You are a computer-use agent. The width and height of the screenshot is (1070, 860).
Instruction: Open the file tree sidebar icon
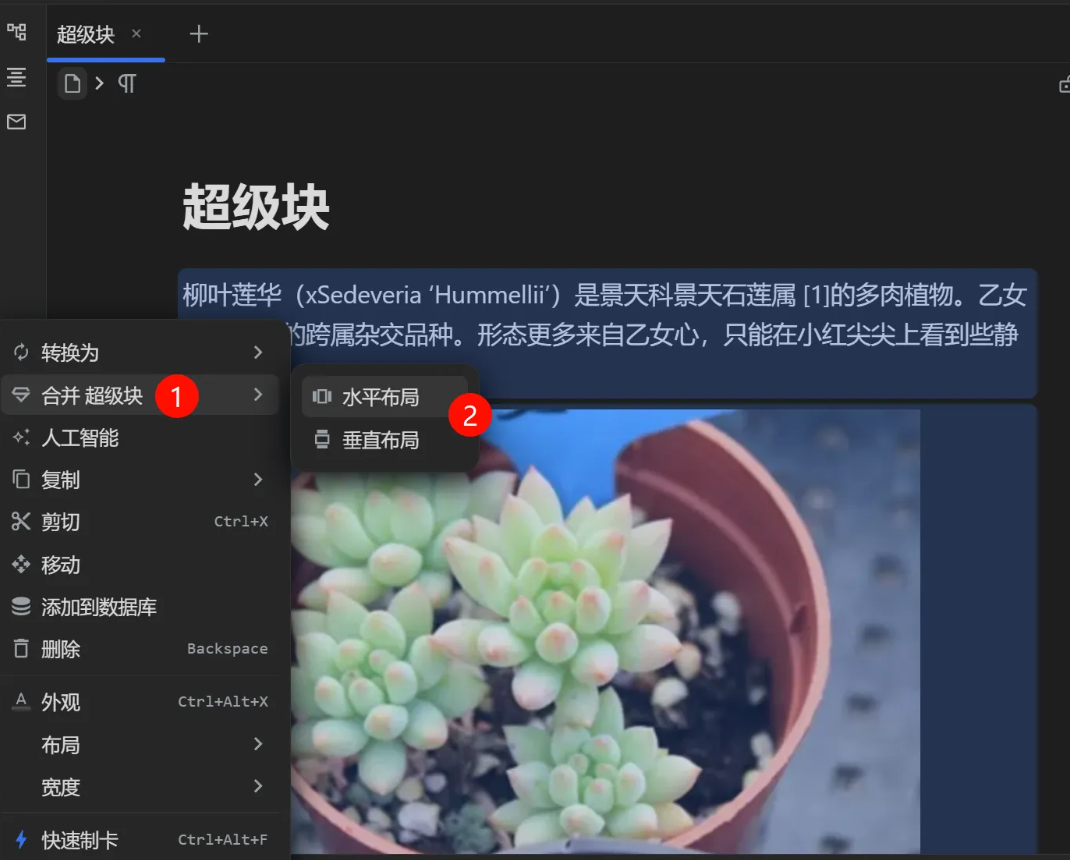point(16,31)
